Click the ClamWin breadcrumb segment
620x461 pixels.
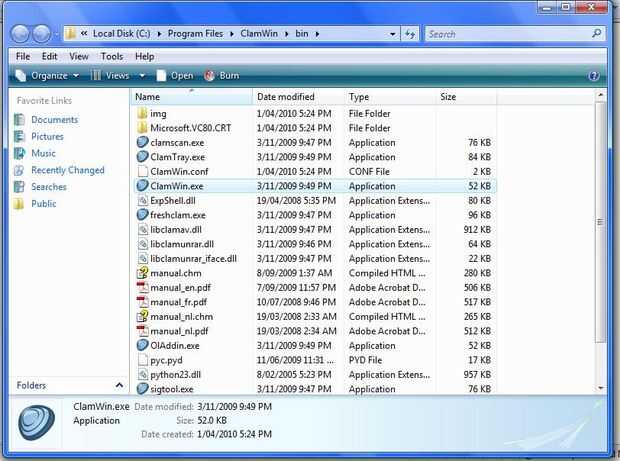click(x=259, y=34)
